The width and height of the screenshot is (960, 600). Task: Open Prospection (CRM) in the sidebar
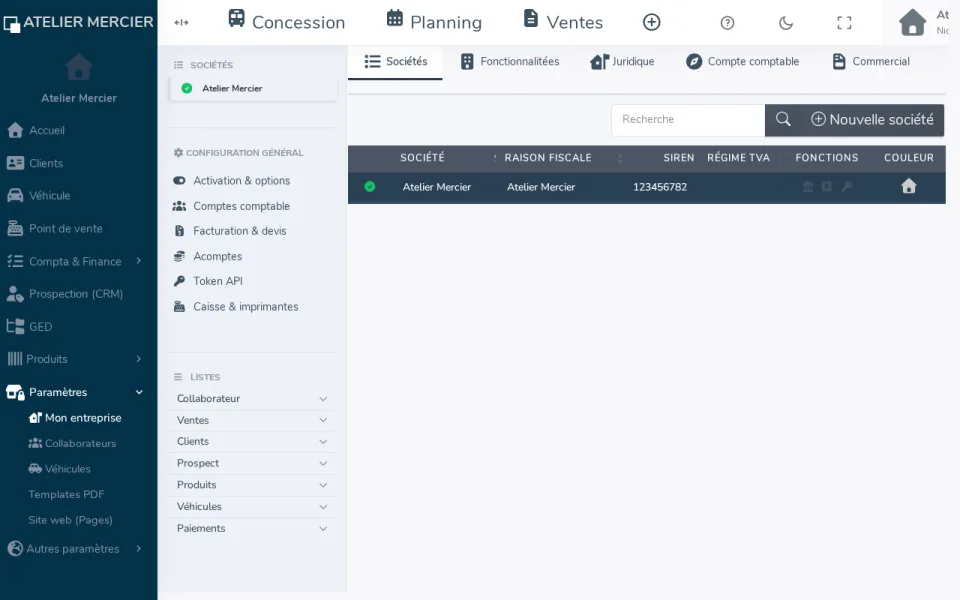(65, 294)
